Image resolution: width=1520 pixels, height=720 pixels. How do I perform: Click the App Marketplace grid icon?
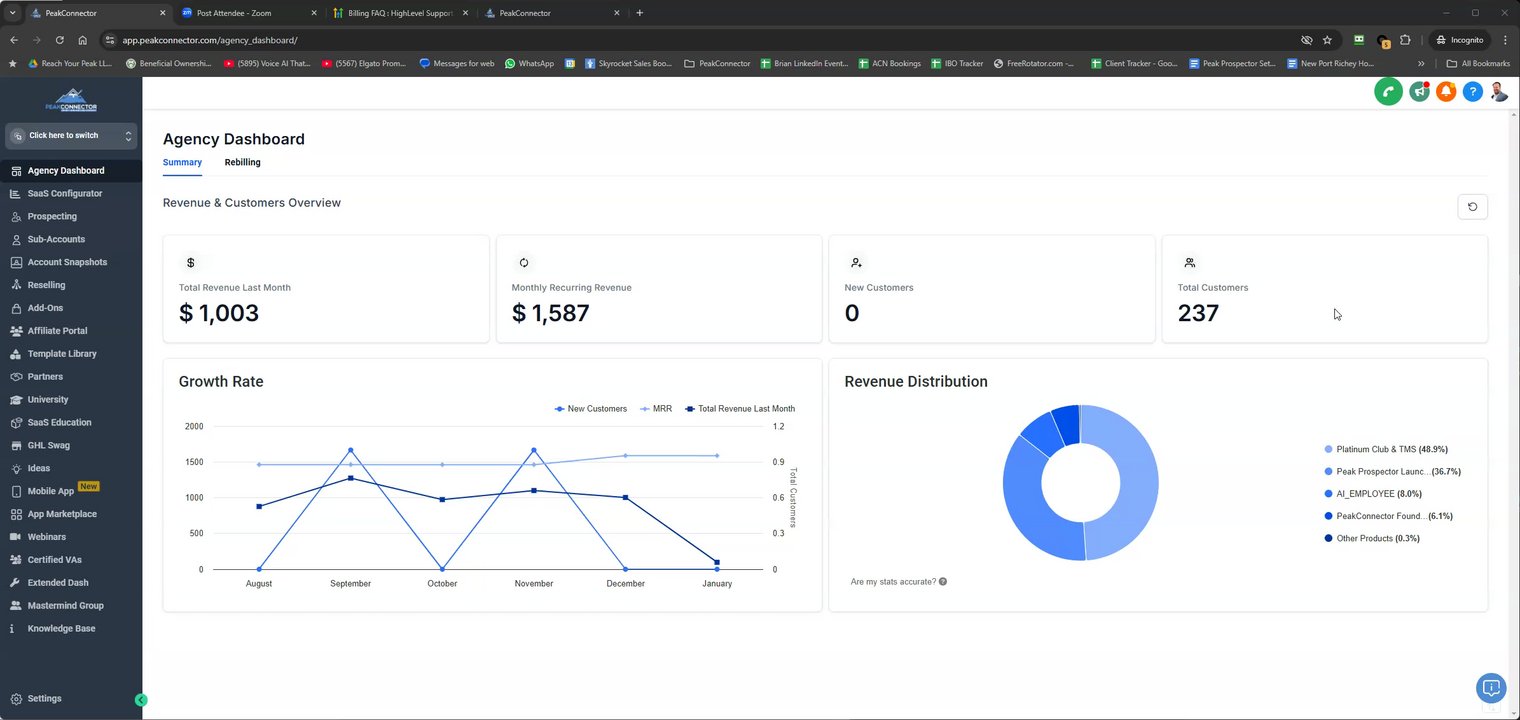pos(17,515)
